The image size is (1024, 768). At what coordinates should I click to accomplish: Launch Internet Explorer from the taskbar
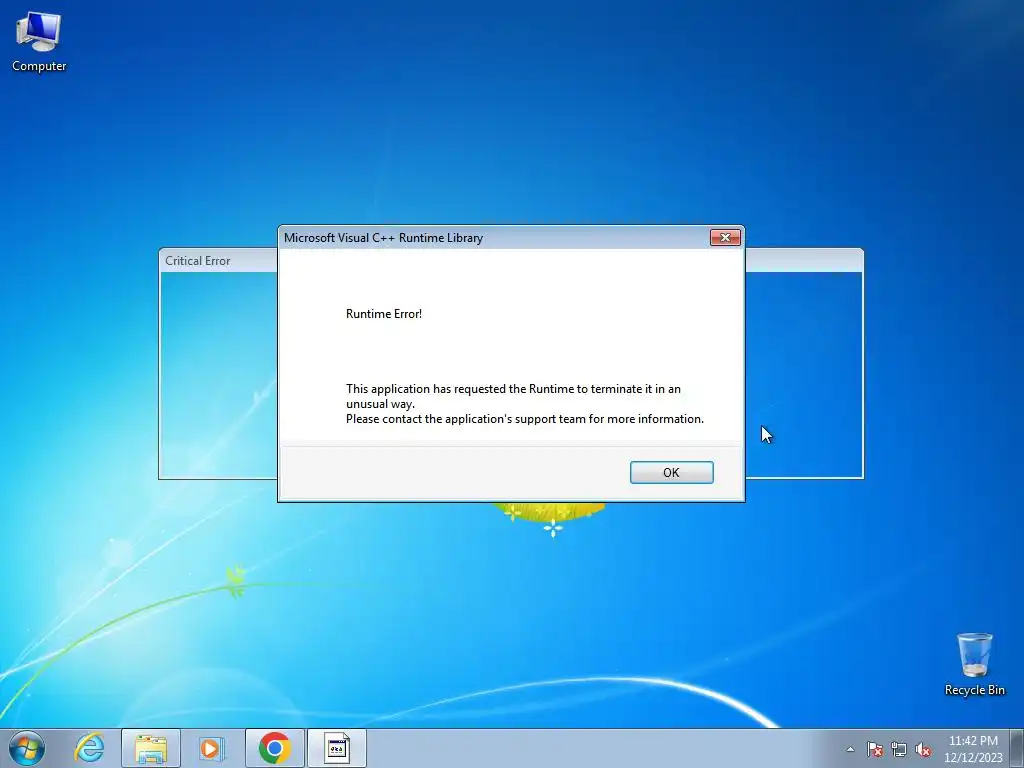click(89, 748)
